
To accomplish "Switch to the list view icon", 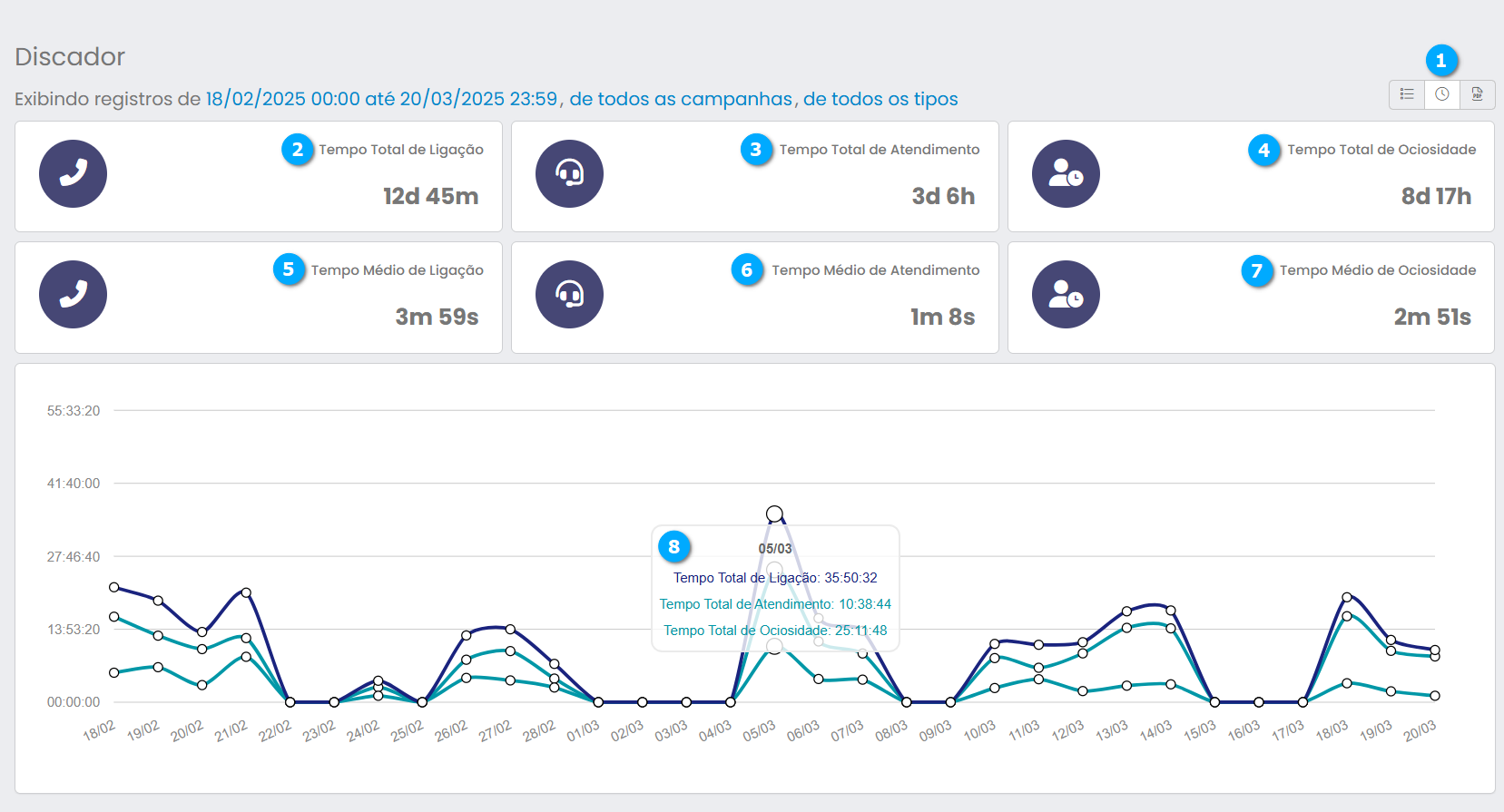I will (x=1407, y=94).
